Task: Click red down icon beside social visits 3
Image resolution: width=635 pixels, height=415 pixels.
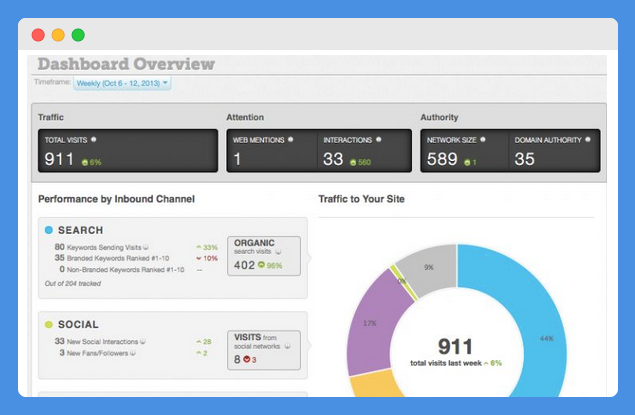Action: [247, 359]
